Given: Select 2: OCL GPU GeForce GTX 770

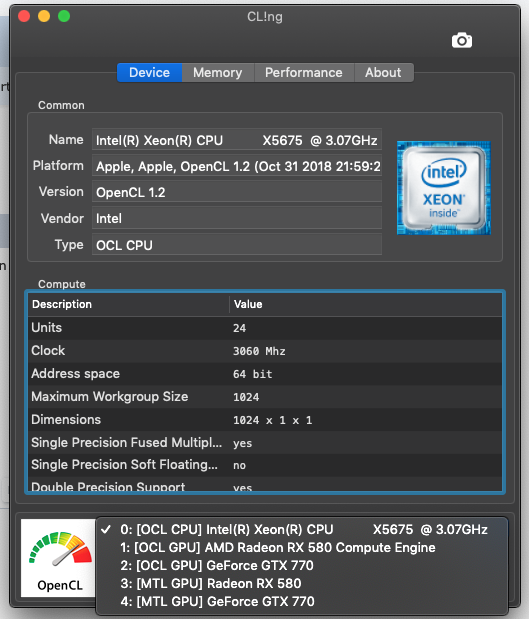Looking at the screenshot, I should (302, 565).
